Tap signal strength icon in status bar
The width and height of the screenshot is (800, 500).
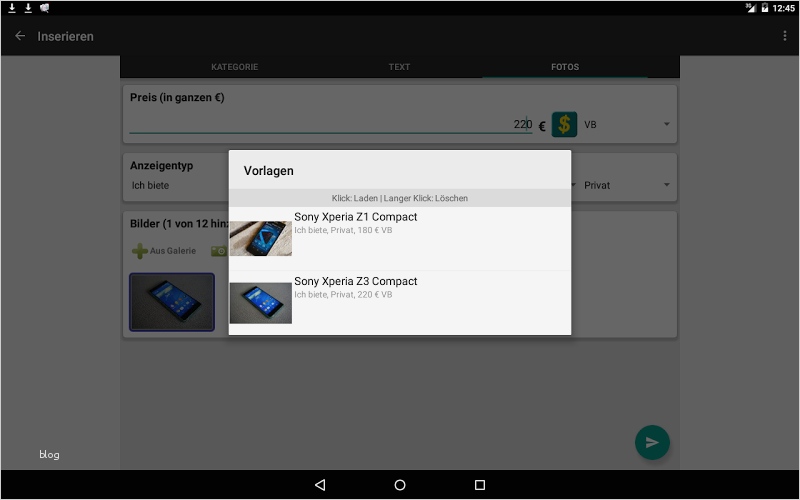pos(751,8)
